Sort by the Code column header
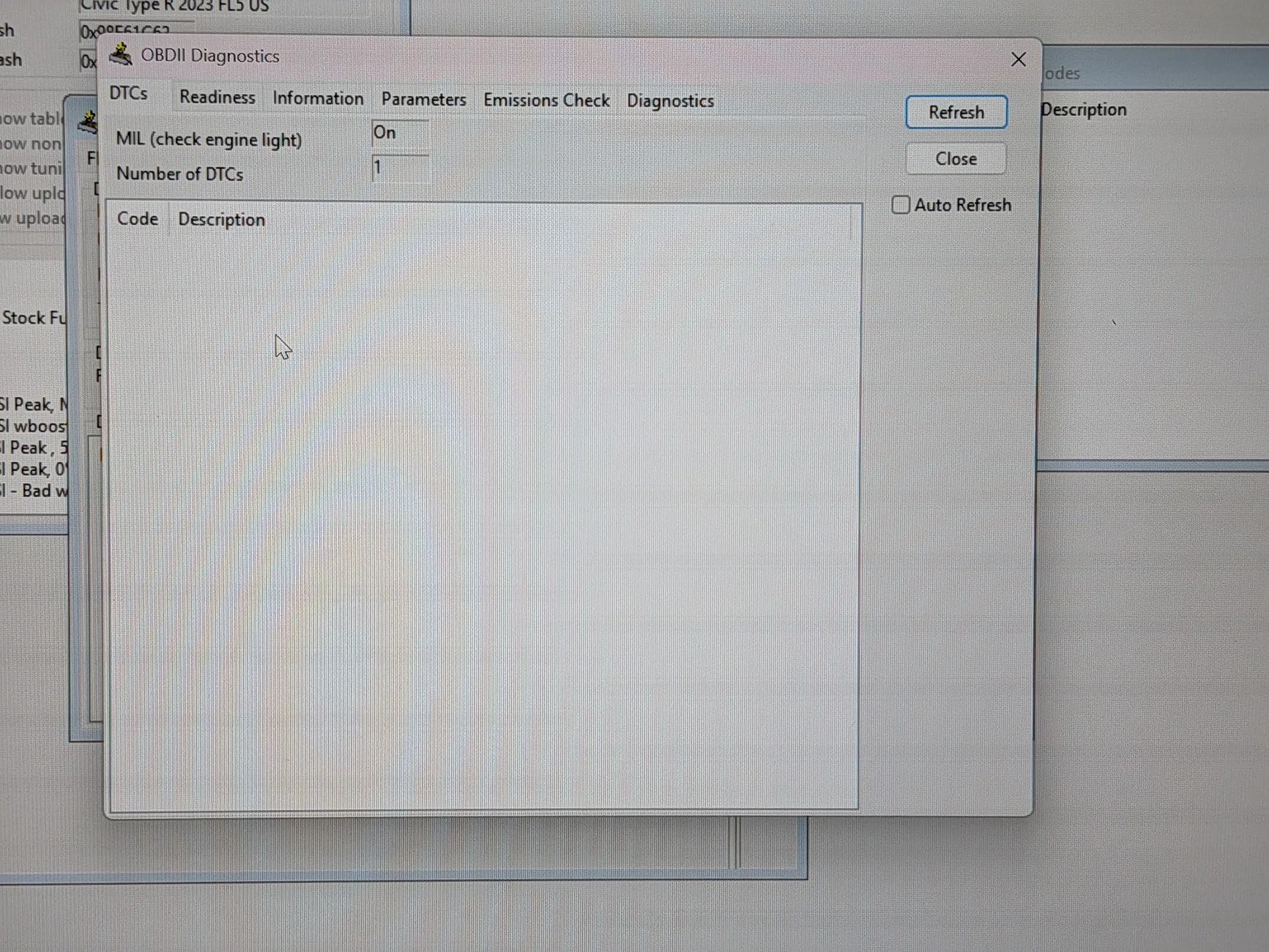Image resolution: width=1269 pixels, height=952 pixels. click(x=138, y=218)
